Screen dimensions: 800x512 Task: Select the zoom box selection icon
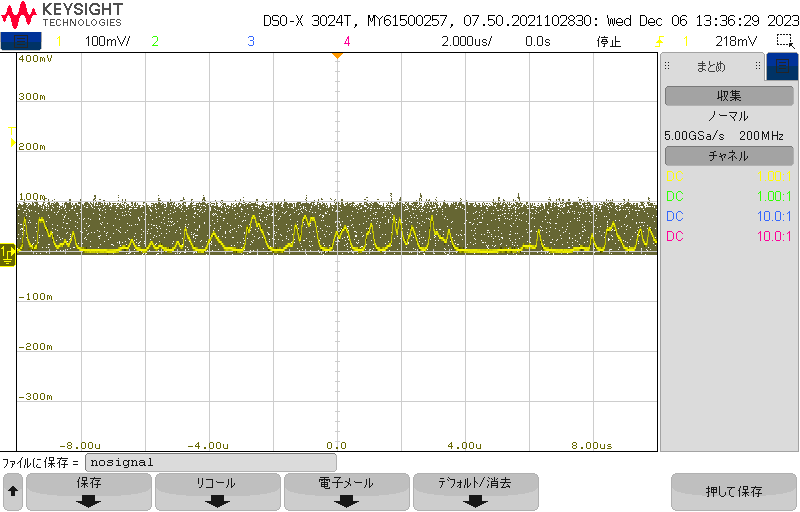coord(785,41)
